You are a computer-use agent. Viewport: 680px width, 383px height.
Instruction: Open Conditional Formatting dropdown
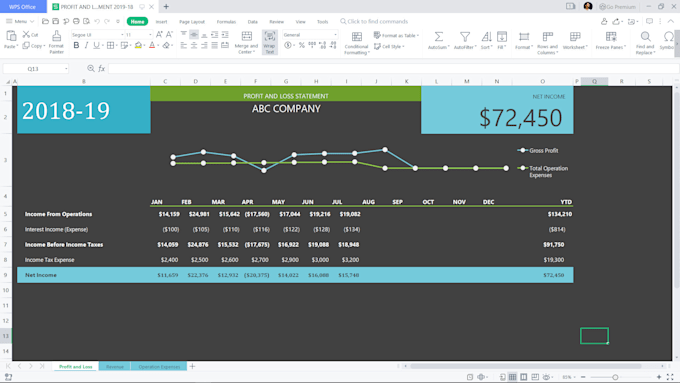[x=356, y=43]
